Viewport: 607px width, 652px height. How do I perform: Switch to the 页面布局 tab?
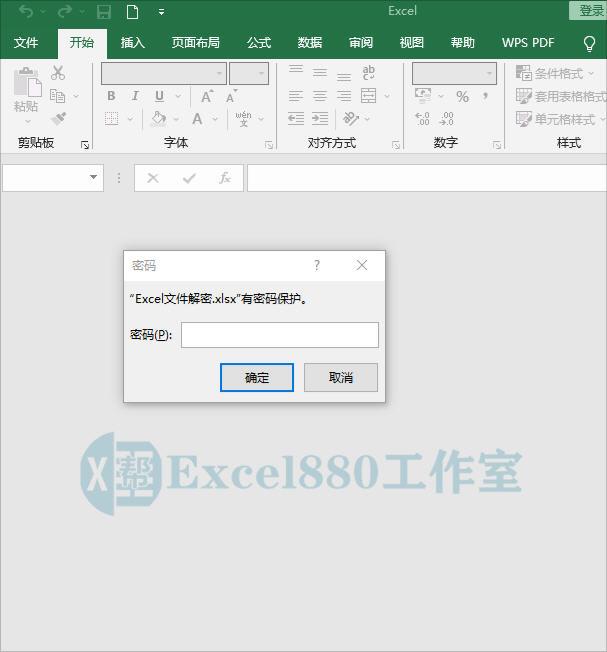coord(195,42)
